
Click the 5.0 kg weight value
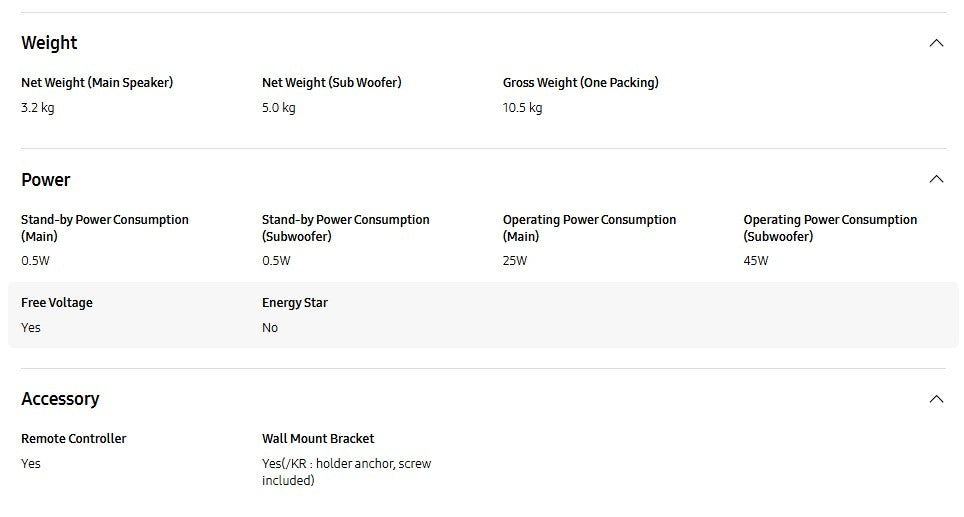279,108
